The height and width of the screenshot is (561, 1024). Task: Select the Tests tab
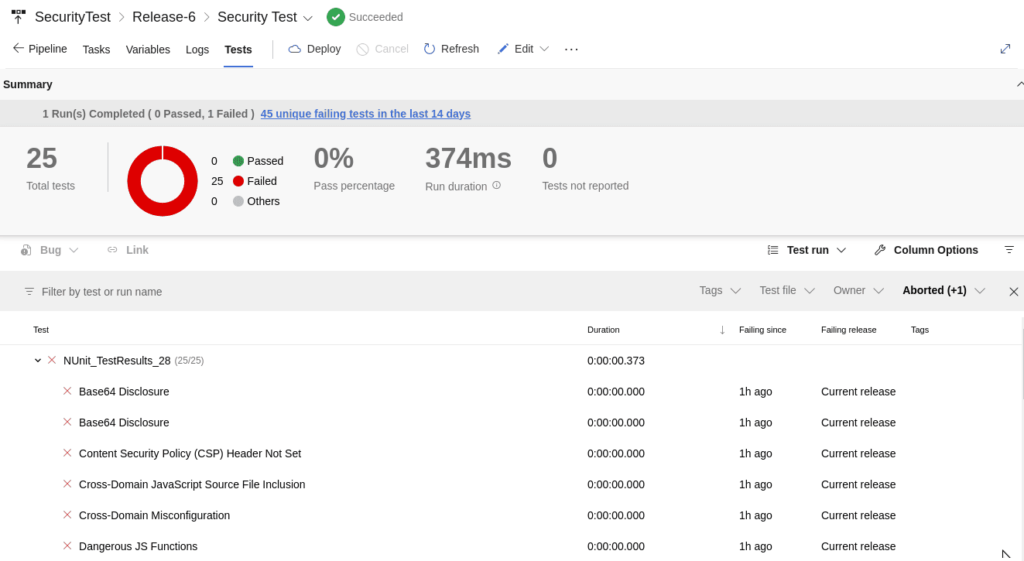(238, 50)
